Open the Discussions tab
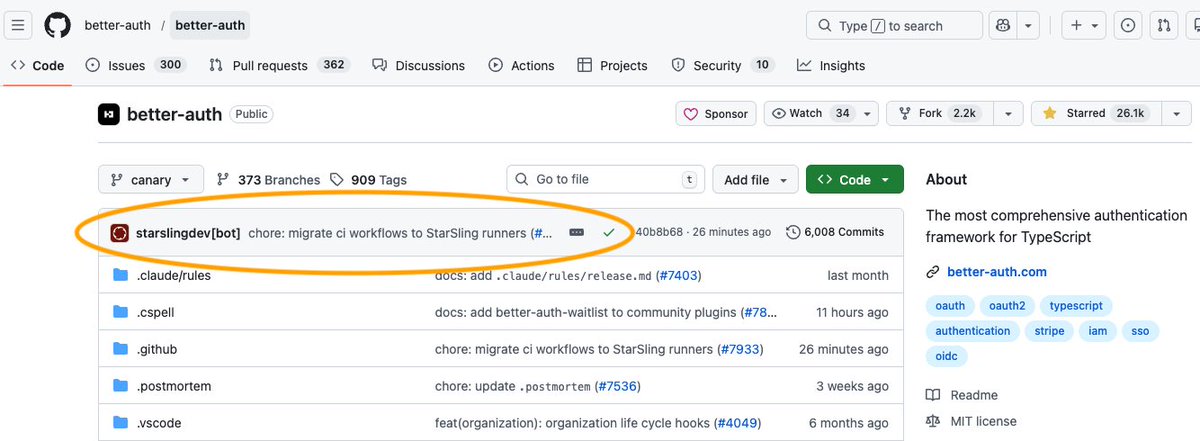 click(x=418, y=65)
